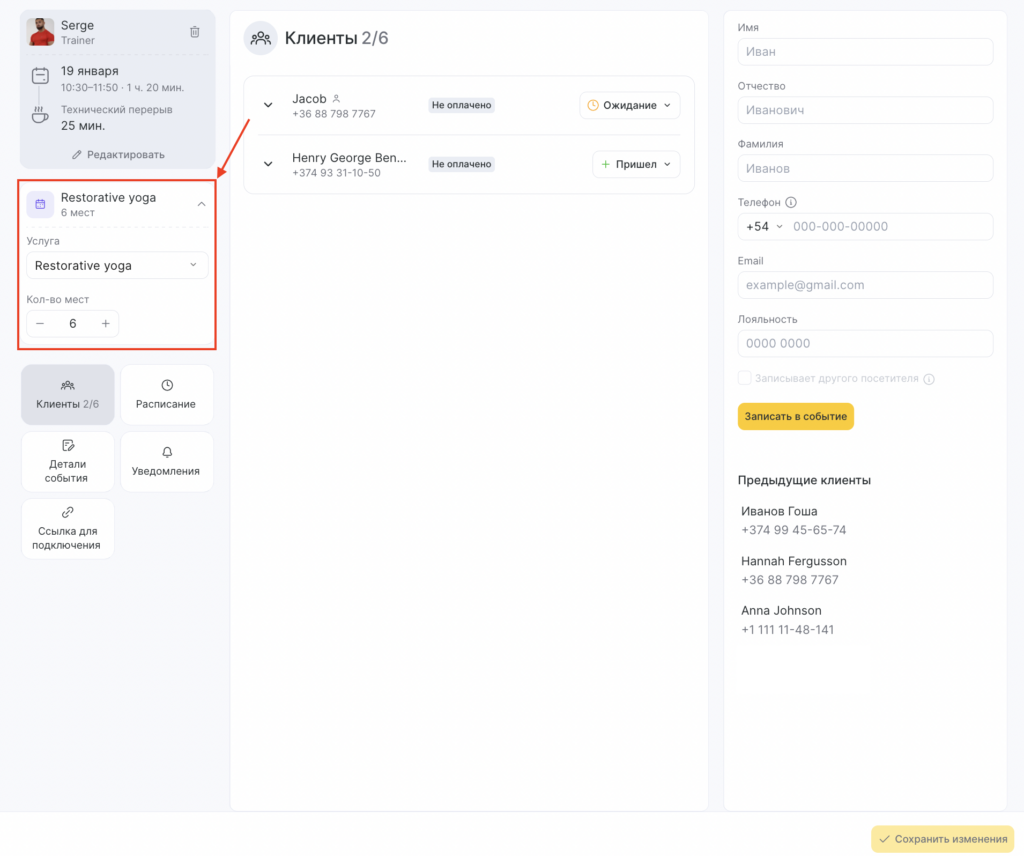Click the purple calendar icon by Restorative yoga
This screenshot has height=856, width=1024.
pyautogui.click(x=40, y=204)
